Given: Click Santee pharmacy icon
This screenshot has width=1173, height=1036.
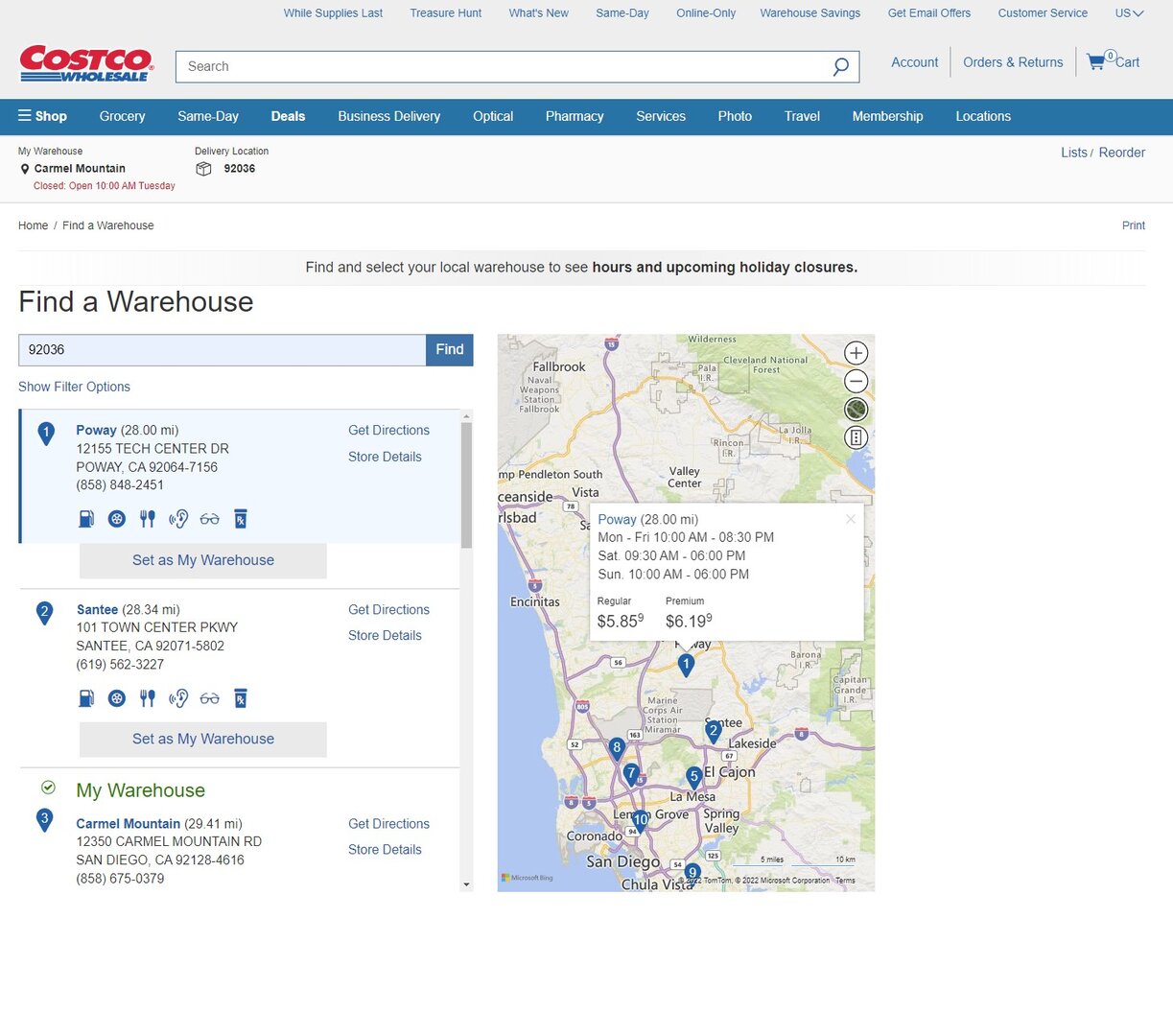Looking at the screenshot, I should coord(241,698).
